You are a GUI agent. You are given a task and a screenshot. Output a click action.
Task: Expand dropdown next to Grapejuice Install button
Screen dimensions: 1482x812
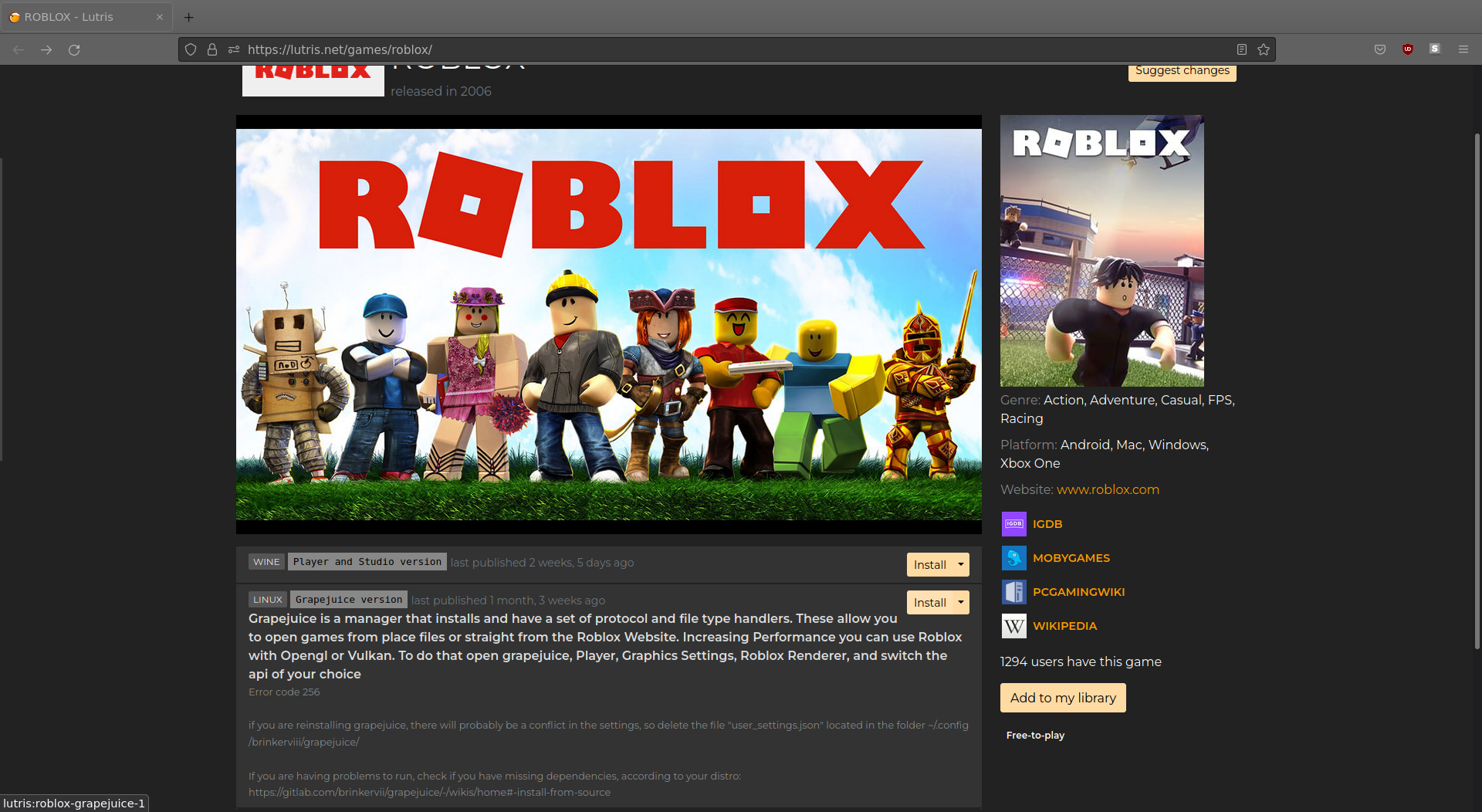tap(961, 603)
